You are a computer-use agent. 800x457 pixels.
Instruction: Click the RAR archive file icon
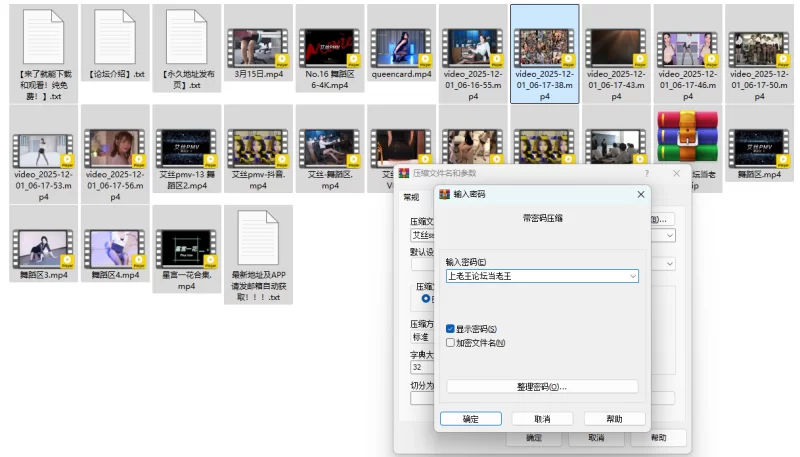click(688, 141)
